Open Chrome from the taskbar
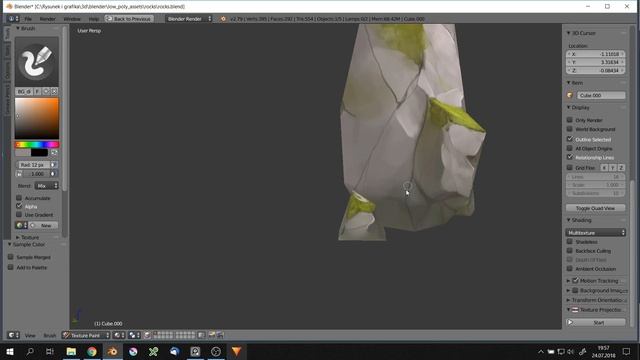 coord(92,351)
